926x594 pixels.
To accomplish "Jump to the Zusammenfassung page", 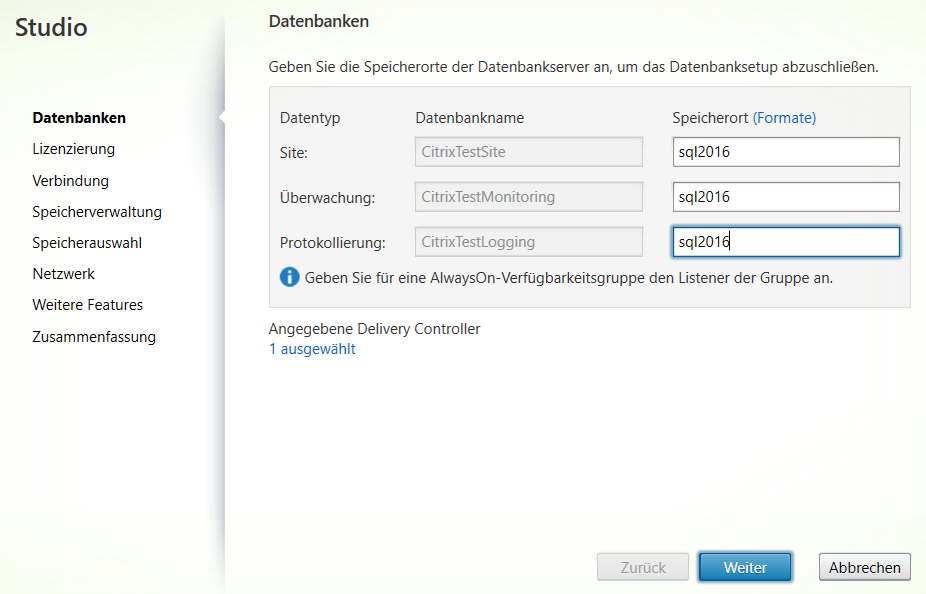I will click(93, 337).
